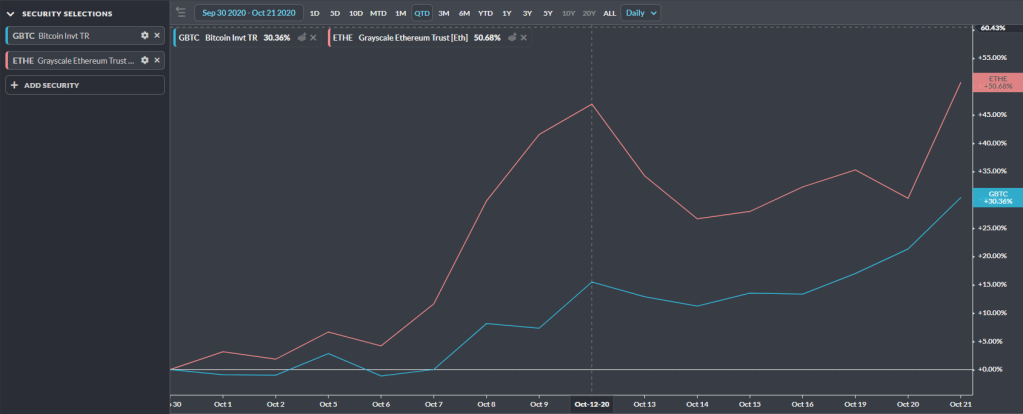
Task: Choose the 3M period tab
Action: pos(443,13)
